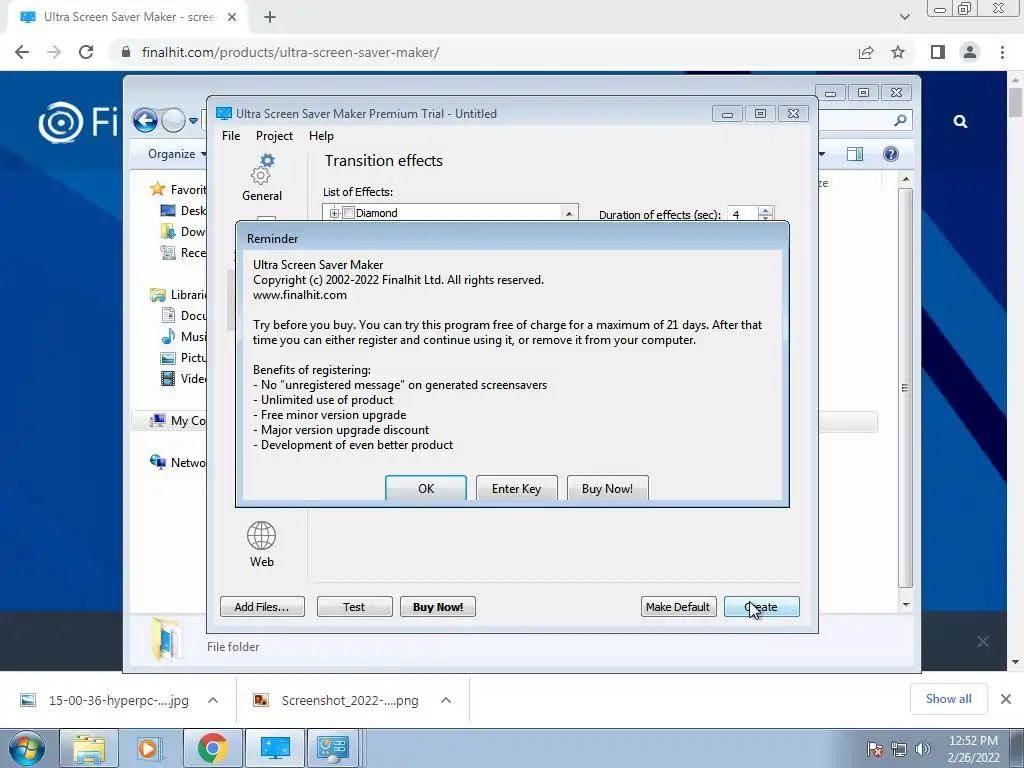Select Favorites in the Explorer sidebar

click(x=178, y=189)
